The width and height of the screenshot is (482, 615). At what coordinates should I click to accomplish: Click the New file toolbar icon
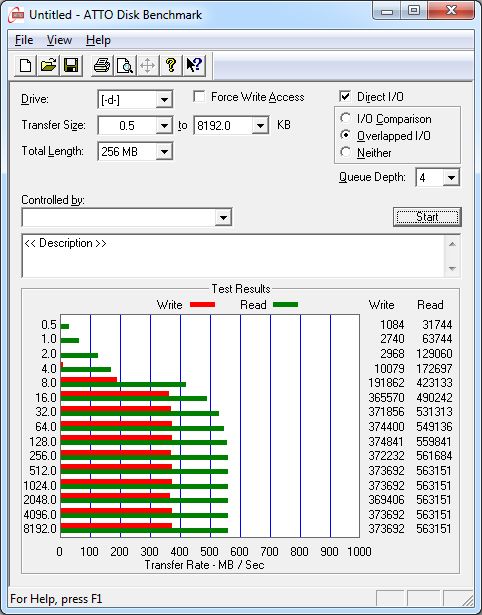25,65
